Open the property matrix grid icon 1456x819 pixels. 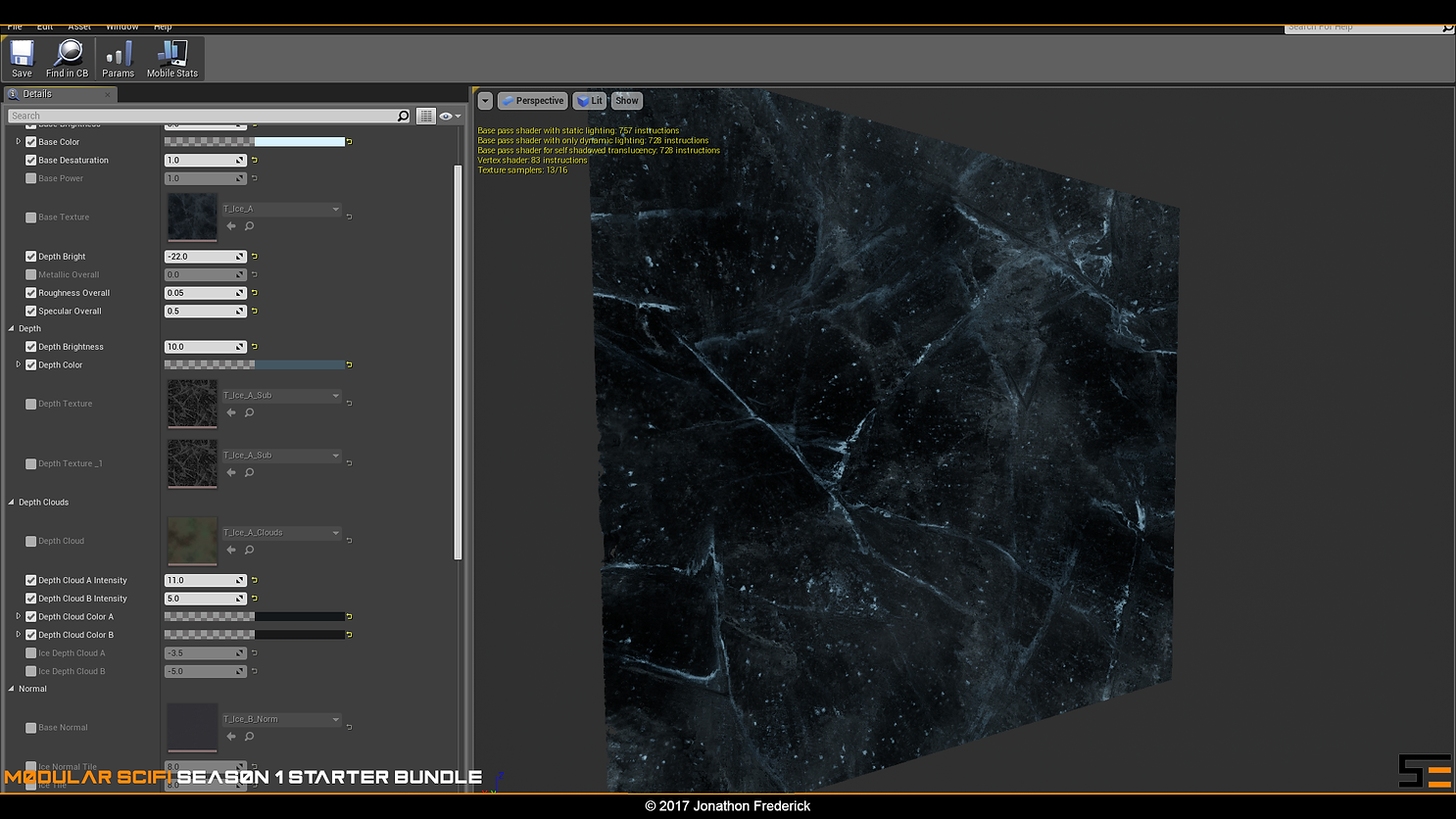425,116
